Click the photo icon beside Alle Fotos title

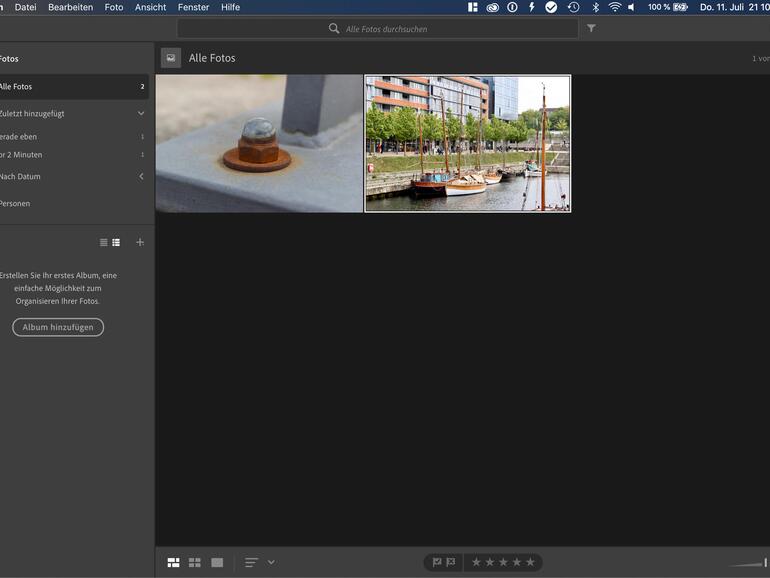pyautogui.click(x=171, y=58)
